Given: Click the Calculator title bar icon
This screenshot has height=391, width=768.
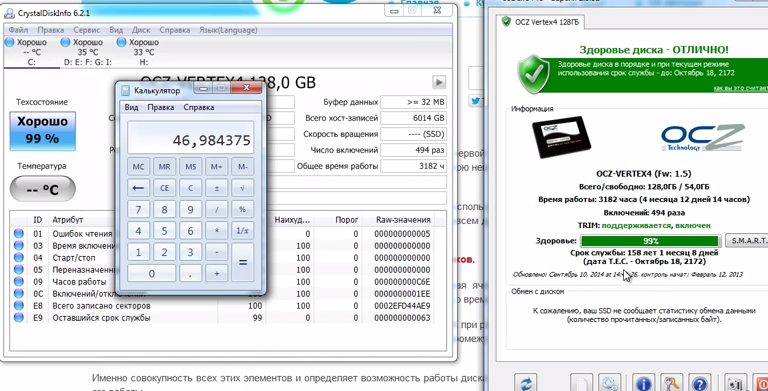Looking at the screenshot, I should [x=125, y=90].
